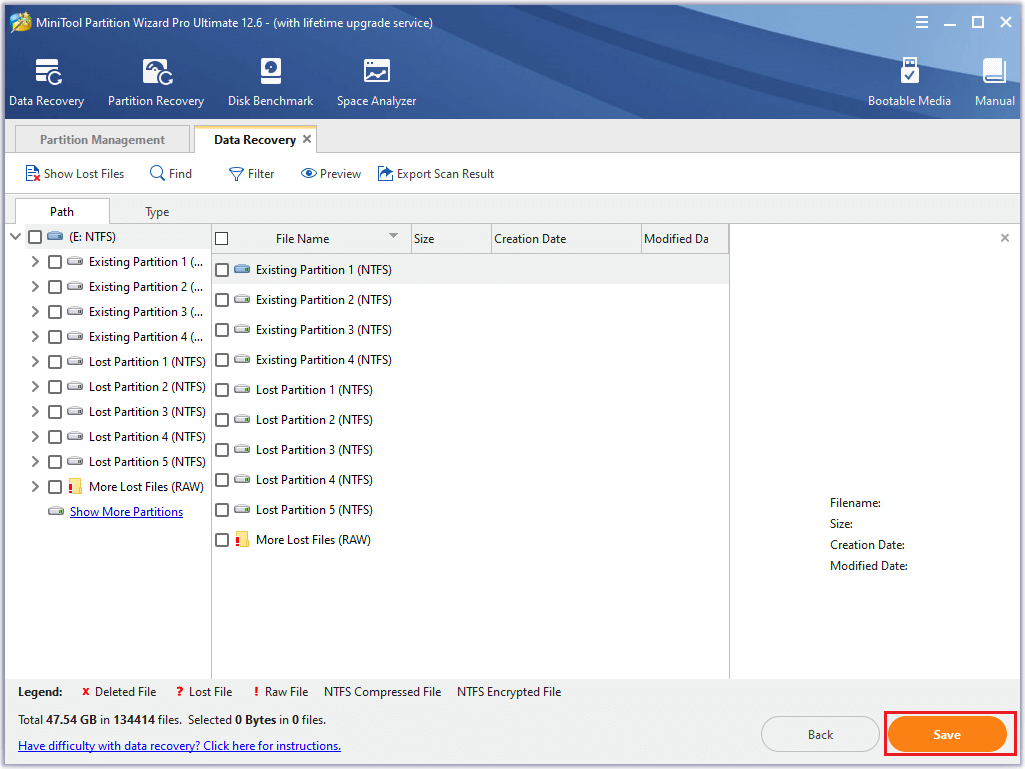Click the Back button
1025x769 pixels.
pos(820,734)
